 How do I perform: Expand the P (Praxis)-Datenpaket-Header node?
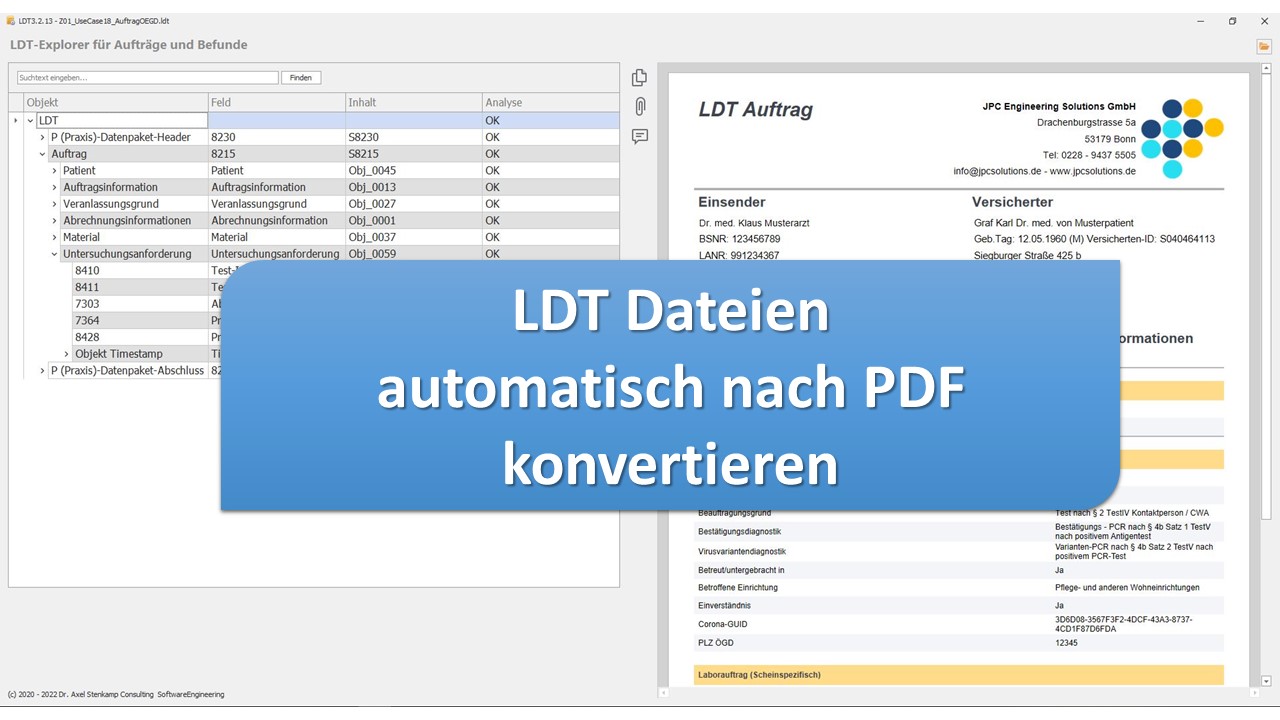[x=42, y=137]
